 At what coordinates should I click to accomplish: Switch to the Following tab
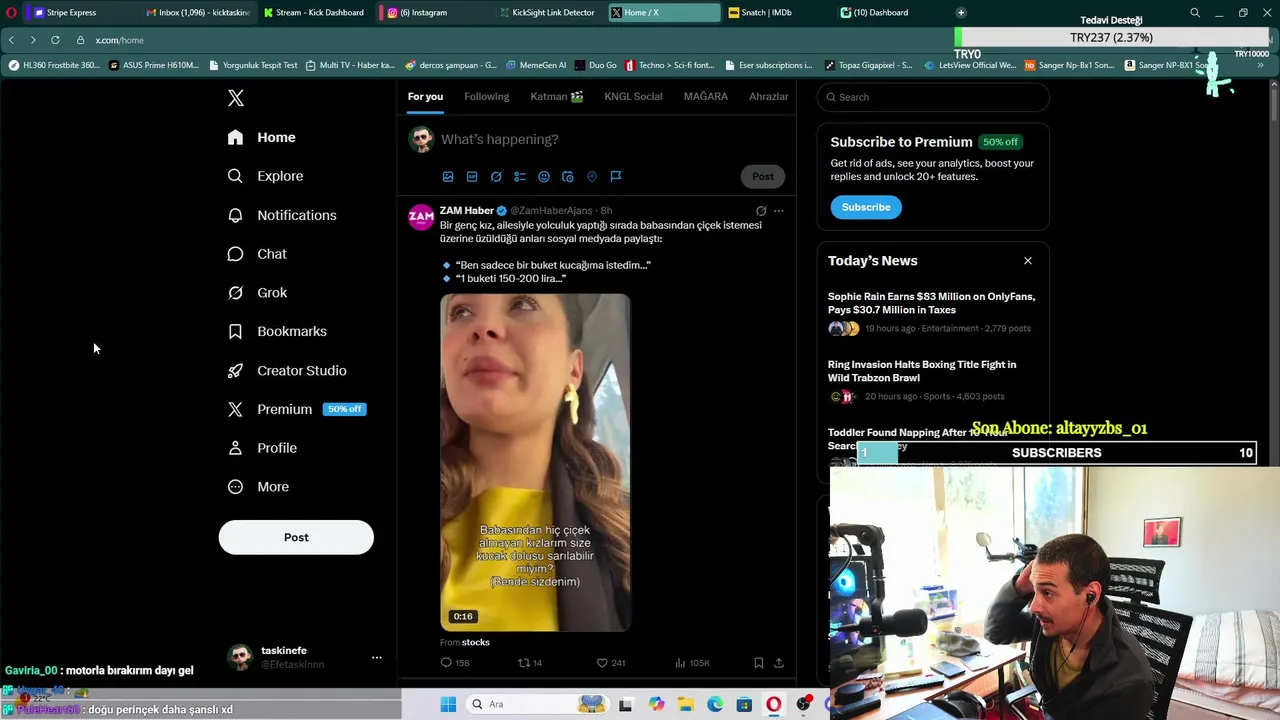[487, 97]
